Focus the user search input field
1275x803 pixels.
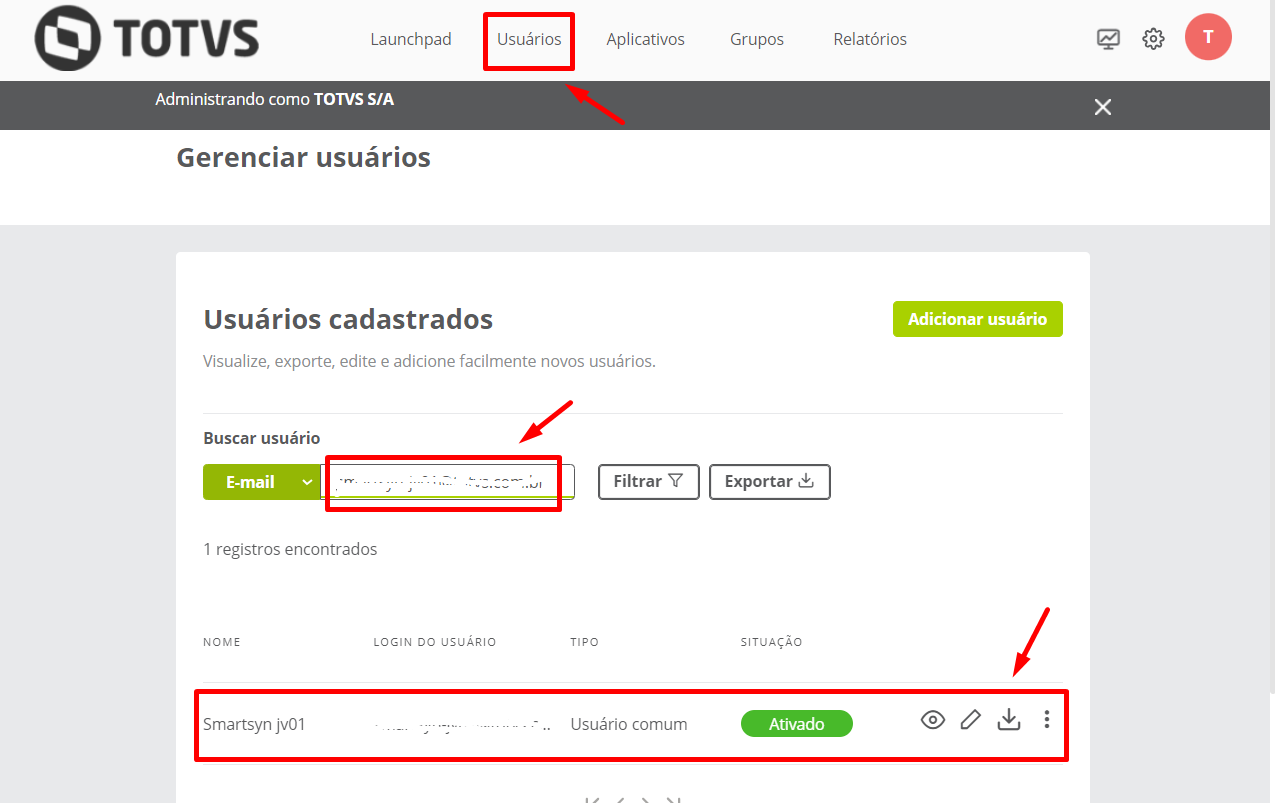(447, 482)
